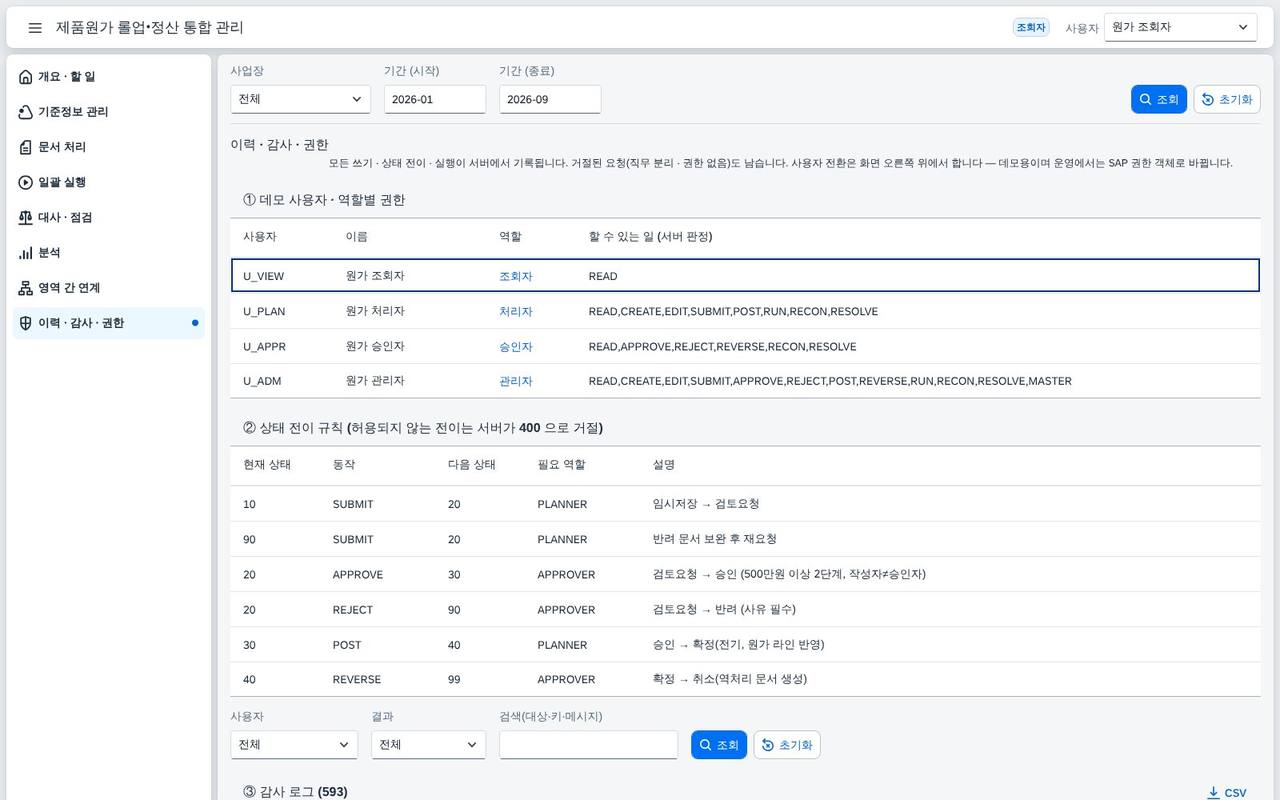
Task: Click the hierarchy icon for 영역 간 연계
Action: coord(26,288)
